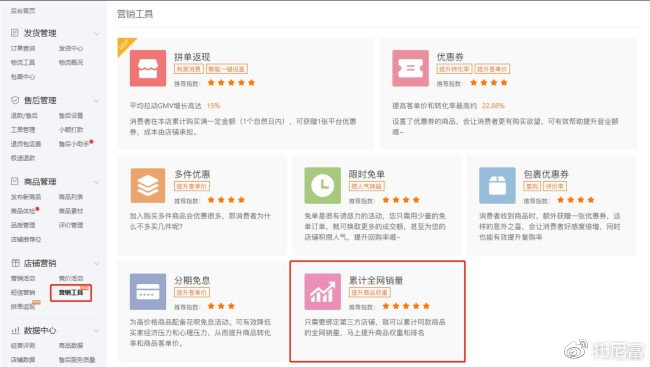Image resolution: width=650 pixels, height=367 pixels.
Task: Open the 分期免息 card title
Action: coord(192,280)
